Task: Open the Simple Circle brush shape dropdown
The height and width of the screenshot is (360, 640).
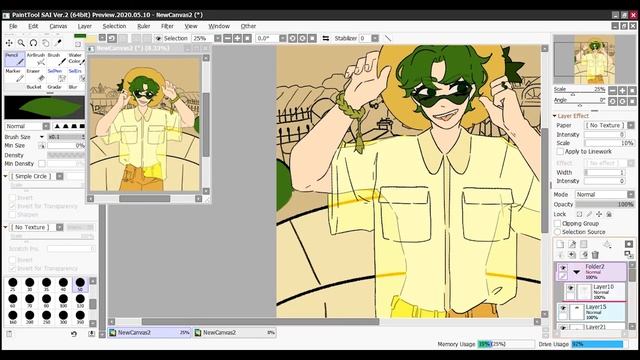Action: coord(60,176)
